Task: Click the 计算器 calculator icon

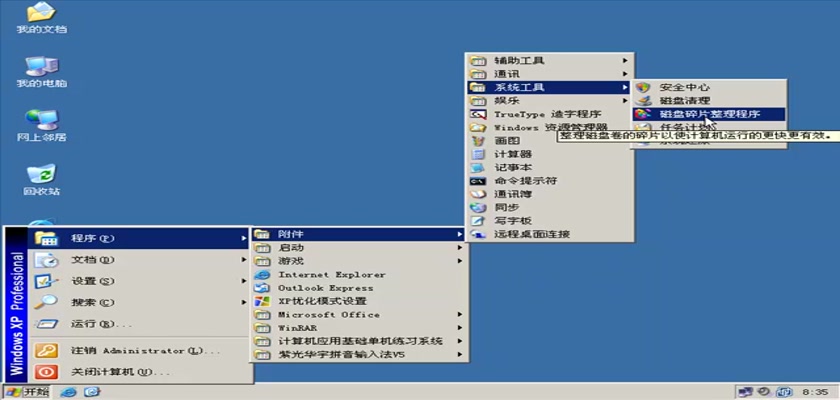Action: click(x=477, y=154)
